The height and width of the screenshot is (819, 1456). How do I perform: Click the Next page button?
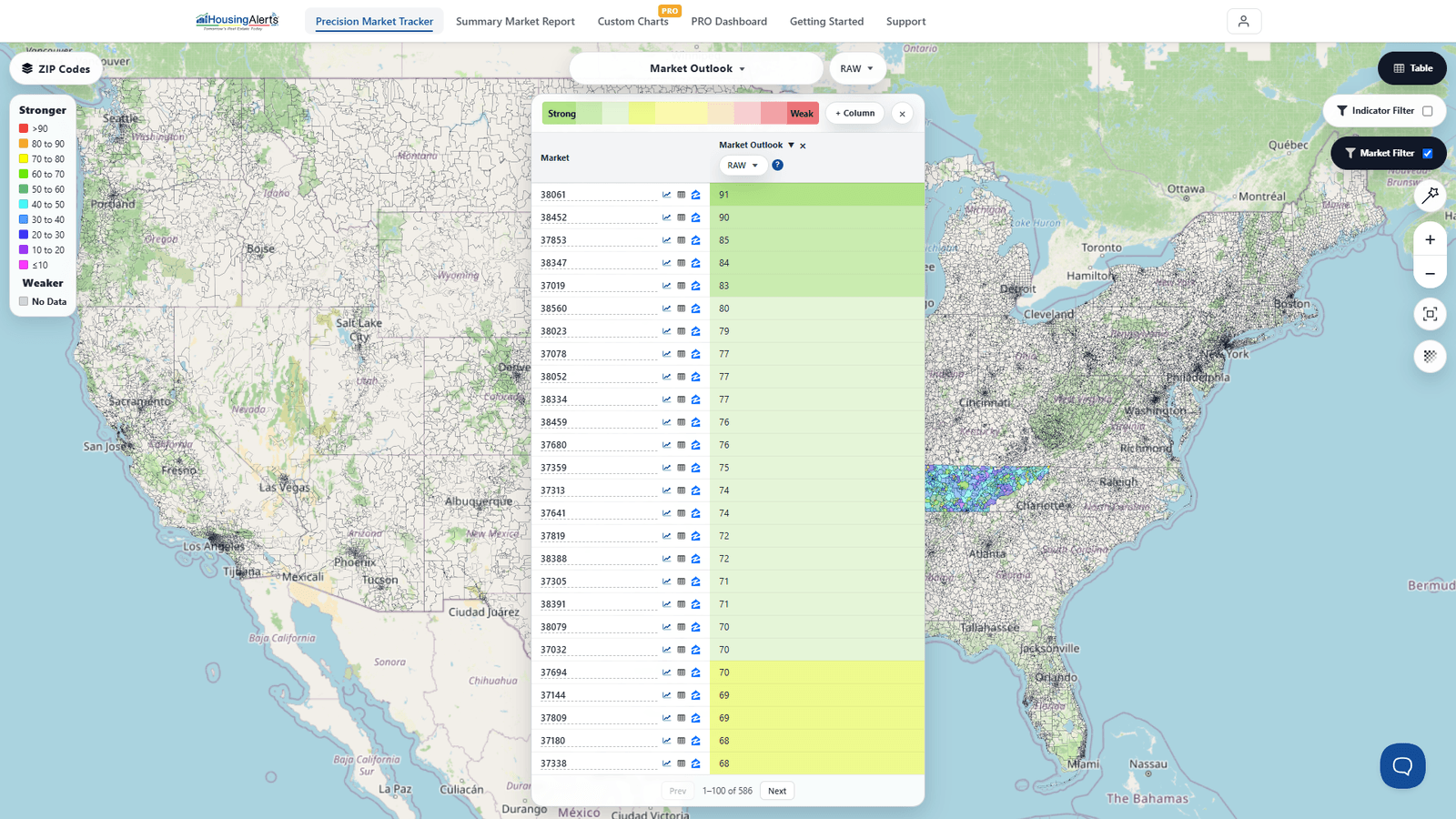point(777,791)
